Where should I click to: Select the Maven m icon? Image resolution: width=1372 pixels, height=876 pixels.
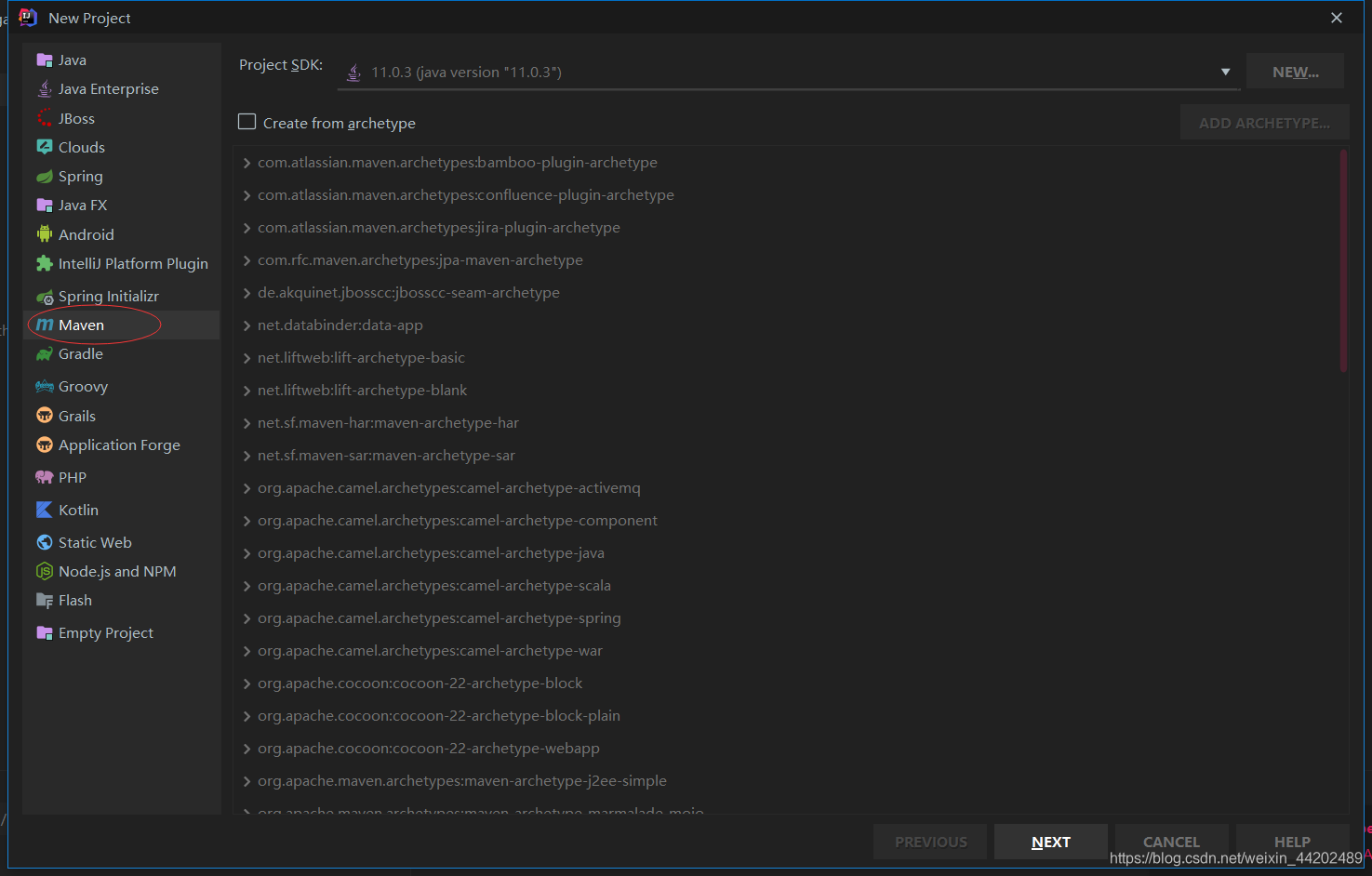pyautogui.click(x=45, y=325)
